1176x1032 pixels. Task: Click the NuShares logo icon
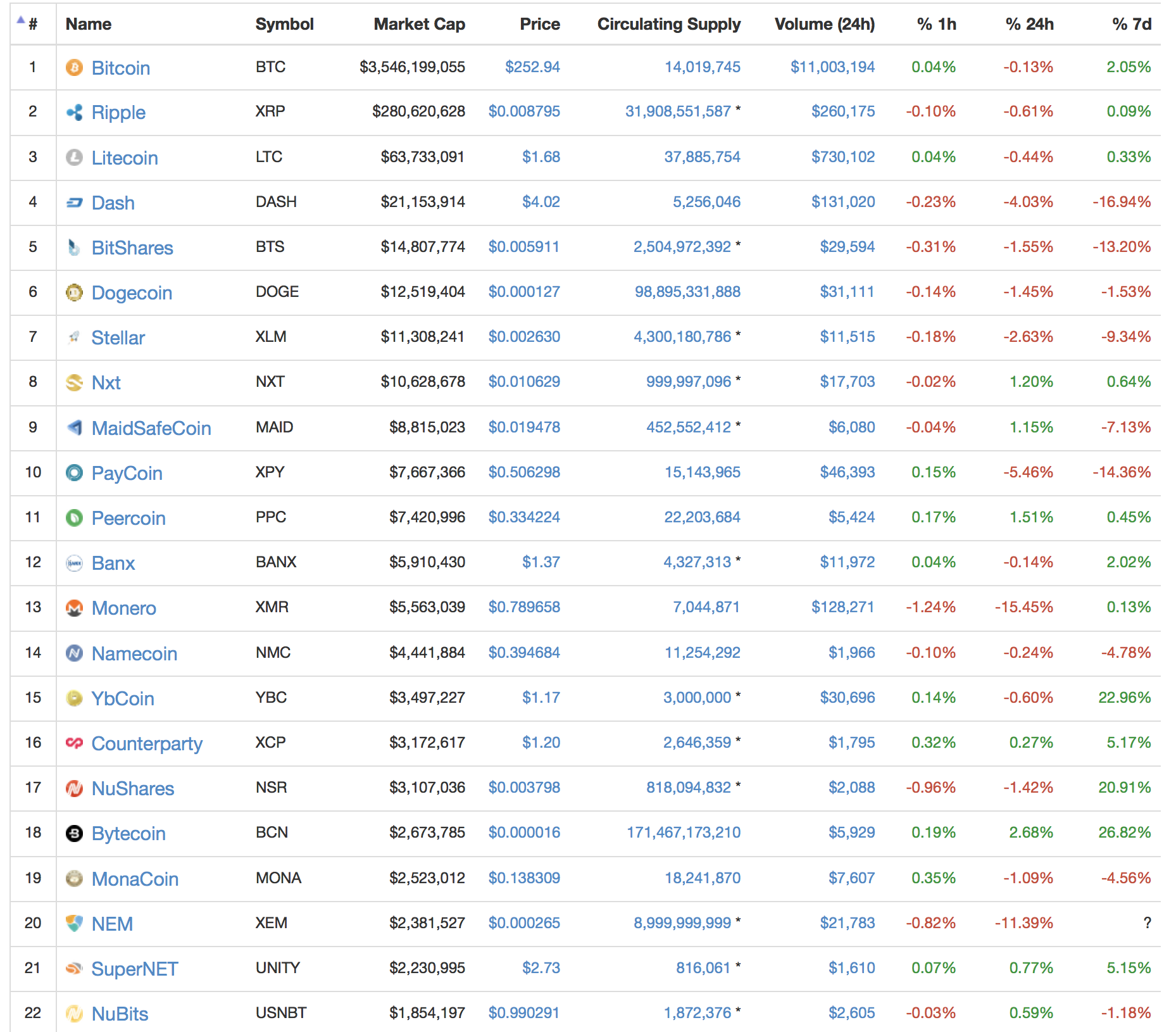[x=74, y=788]
